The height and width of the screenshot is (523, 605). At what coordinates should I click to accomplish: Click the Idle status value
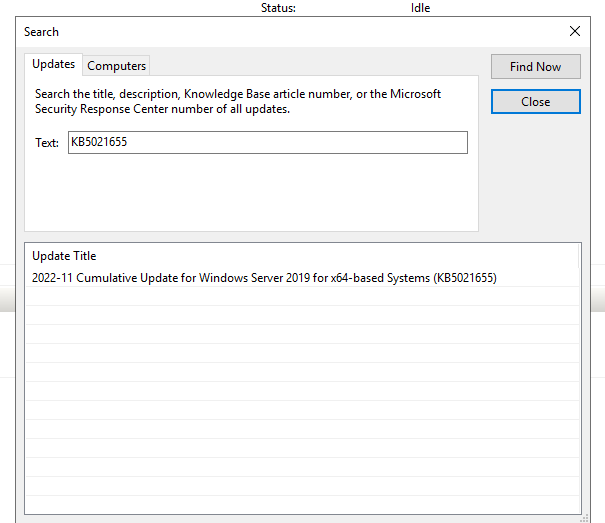420,8
